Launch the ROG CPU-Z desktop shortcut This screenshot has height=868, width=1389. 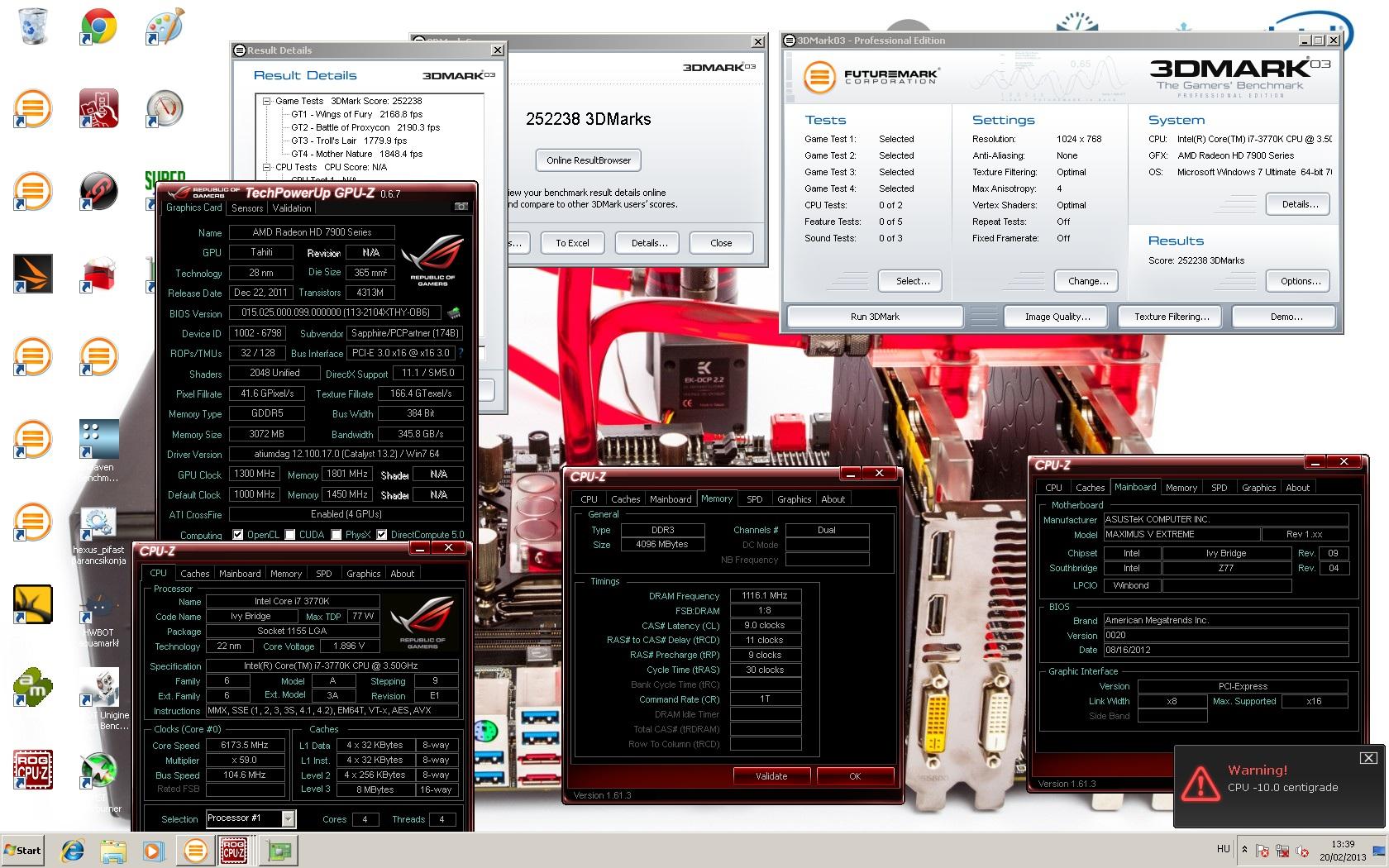click(33, 770)
